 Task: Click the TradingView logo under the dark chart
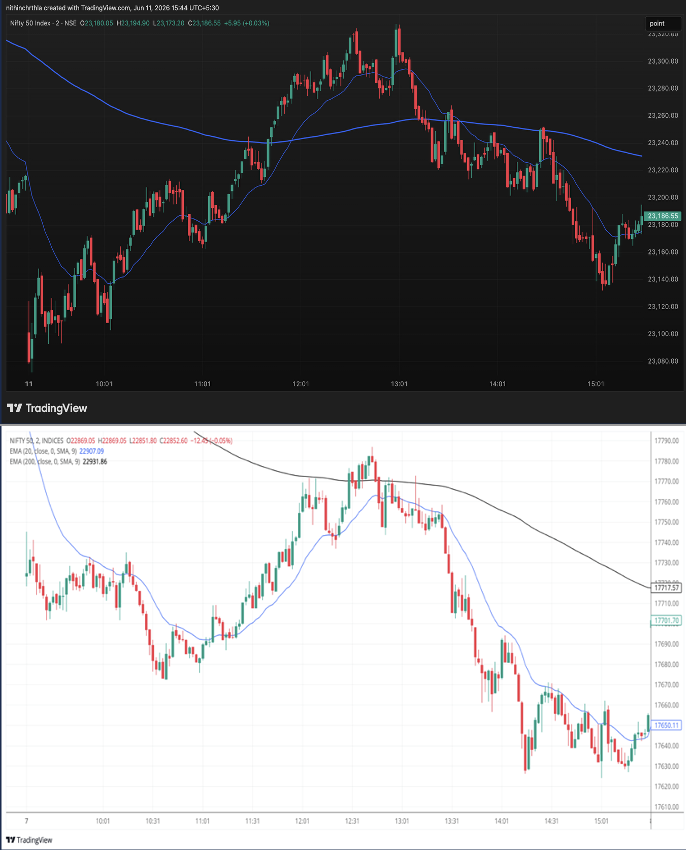pos(47,408)
